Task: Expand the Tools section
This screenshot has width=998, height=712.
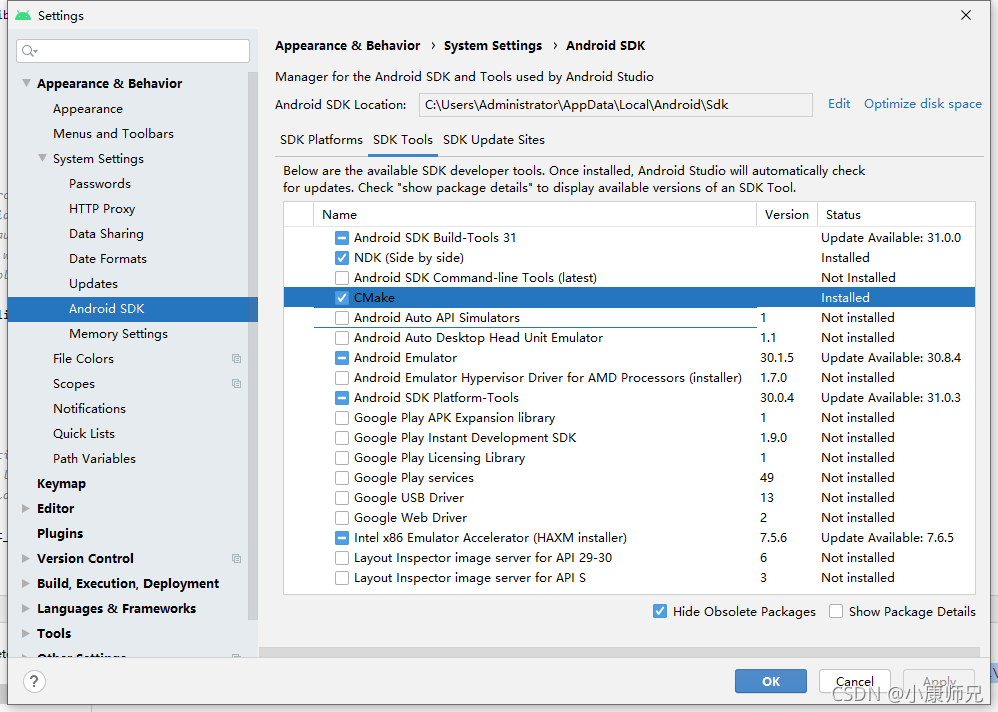Action: pos(26,633)
